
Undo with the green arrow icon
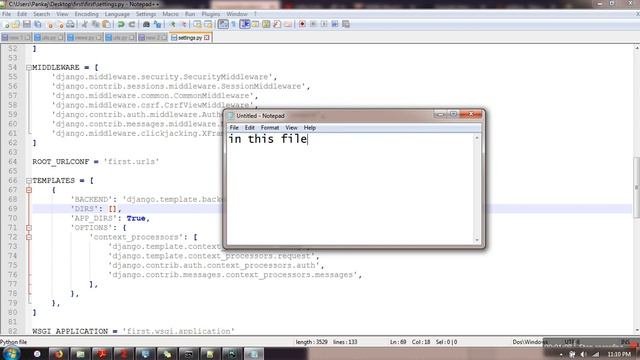tap(121, 24)
